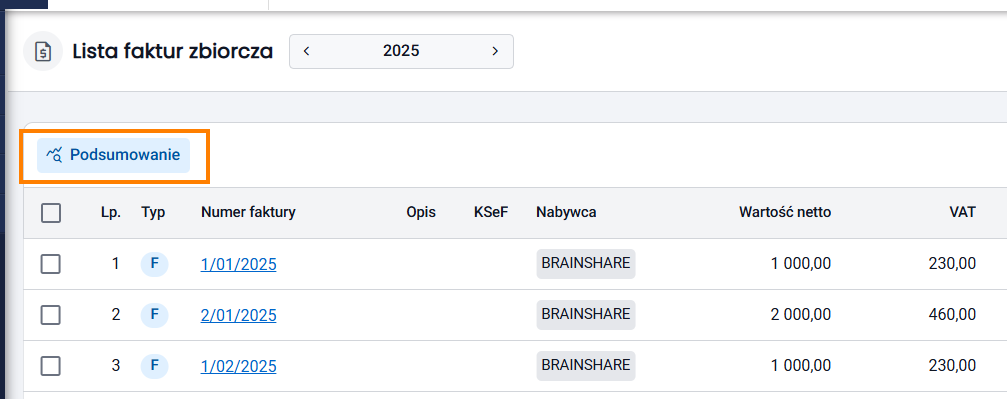Sort by Wartość netto column header
1007x399 pixels.
tap(785, 212)
